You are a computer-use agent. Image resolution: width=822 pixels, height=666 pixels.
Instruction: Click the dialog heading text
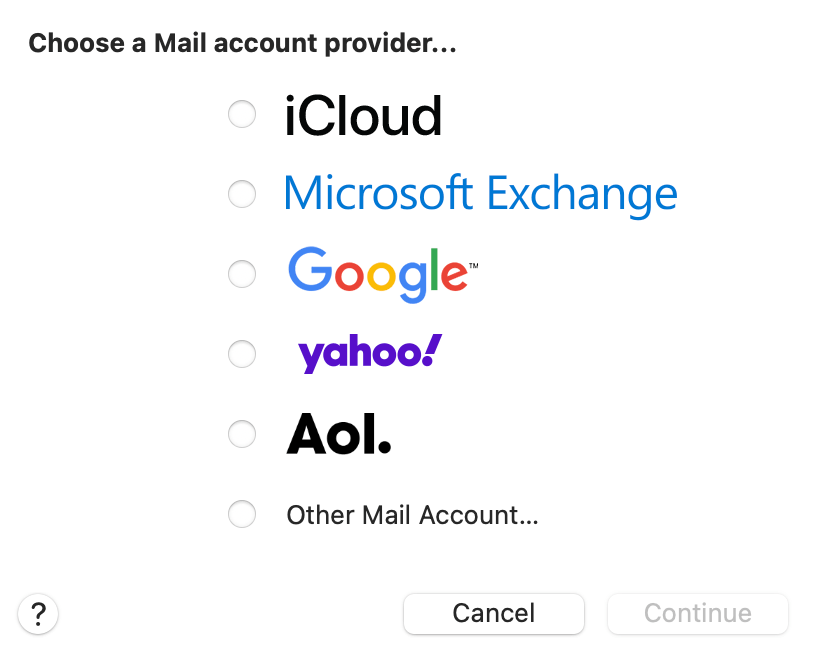click(241, 43)
